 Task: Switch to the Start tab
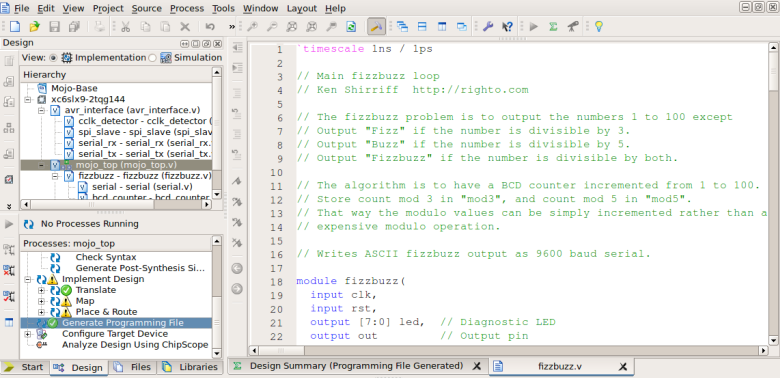point(24,367)
